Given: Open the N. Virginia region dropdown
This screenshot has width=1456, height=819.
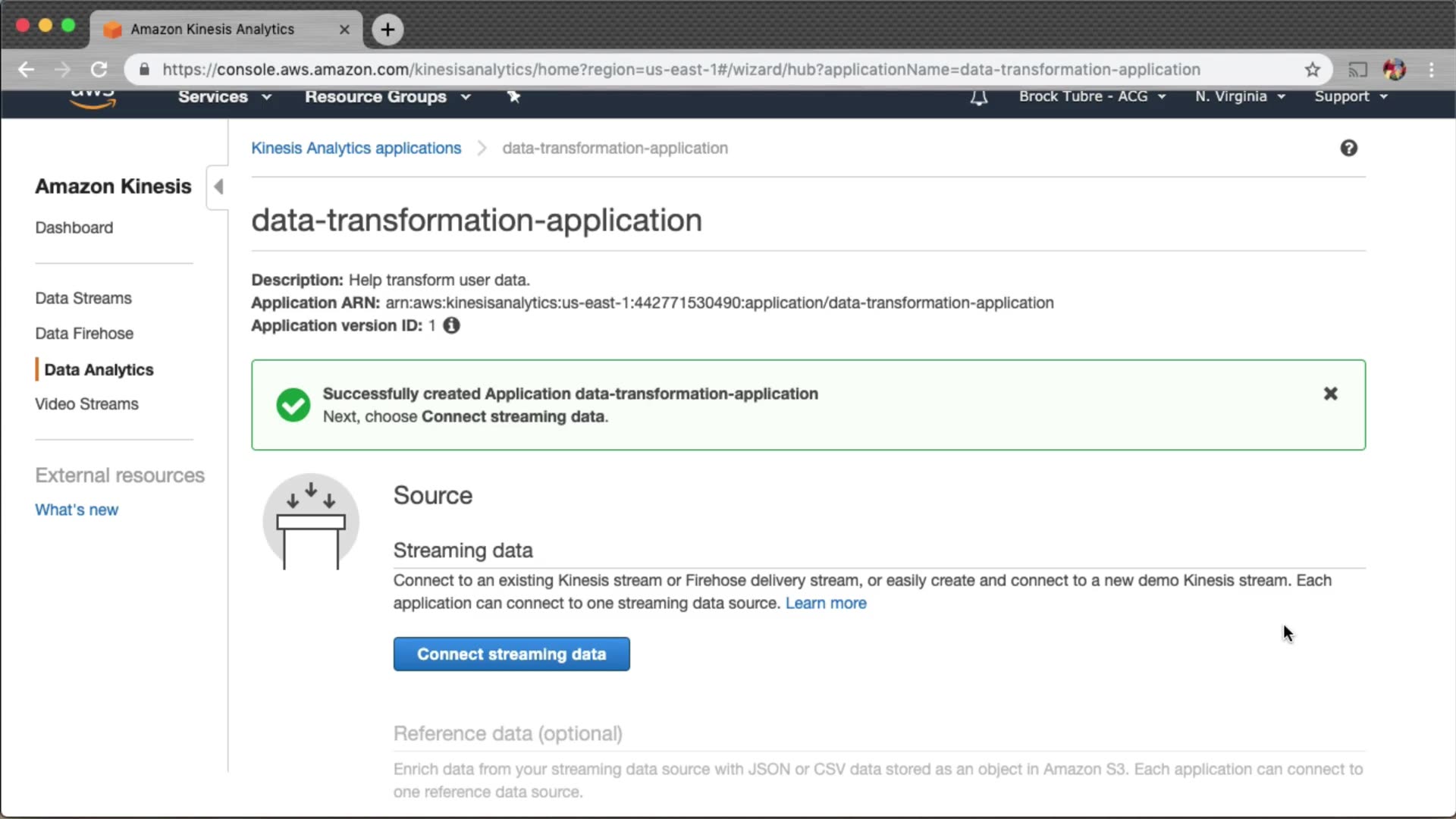Looking at the screenshot, I should coord(1240,96).
